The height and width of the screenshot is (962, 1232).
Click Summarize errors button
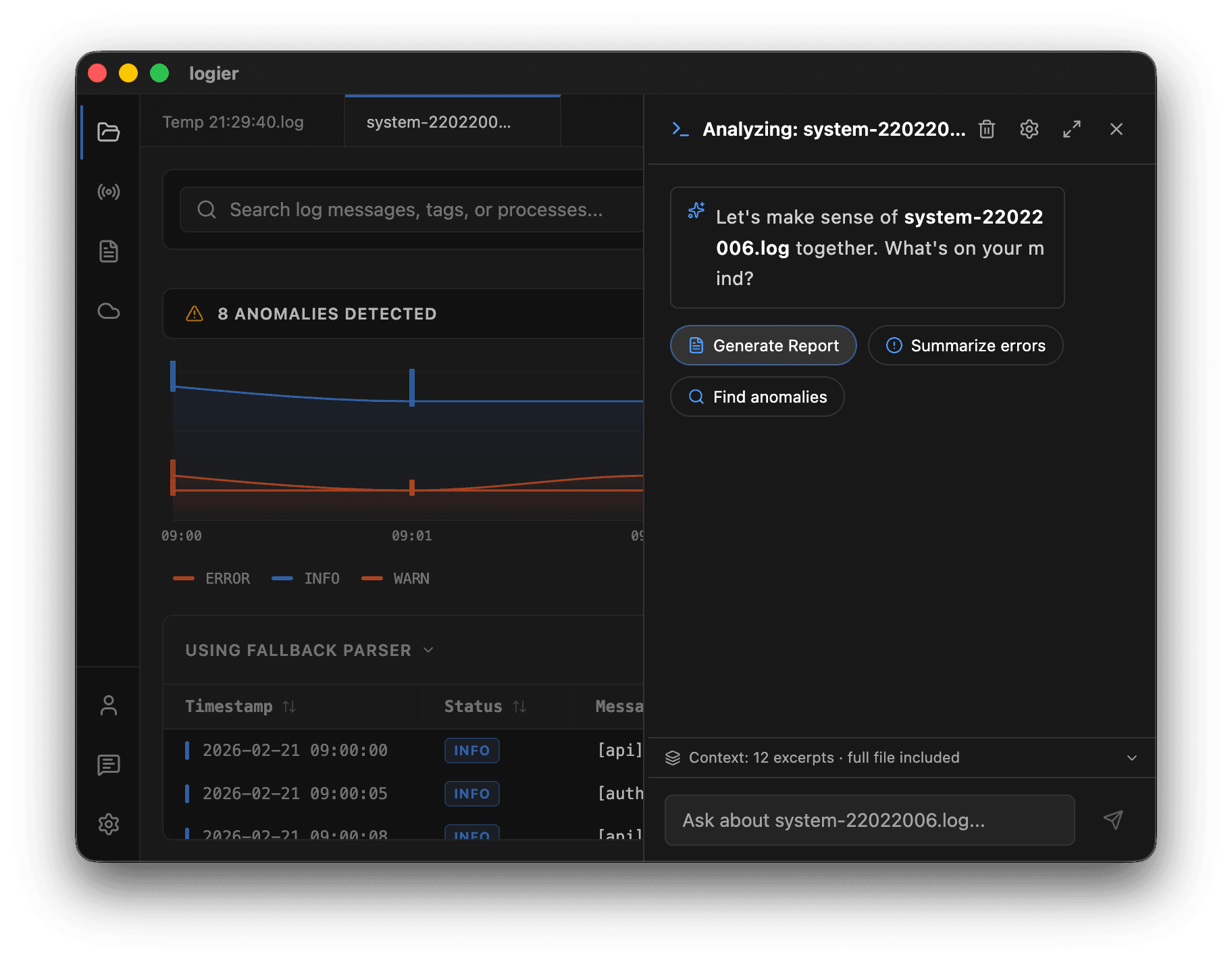(966, 345)
